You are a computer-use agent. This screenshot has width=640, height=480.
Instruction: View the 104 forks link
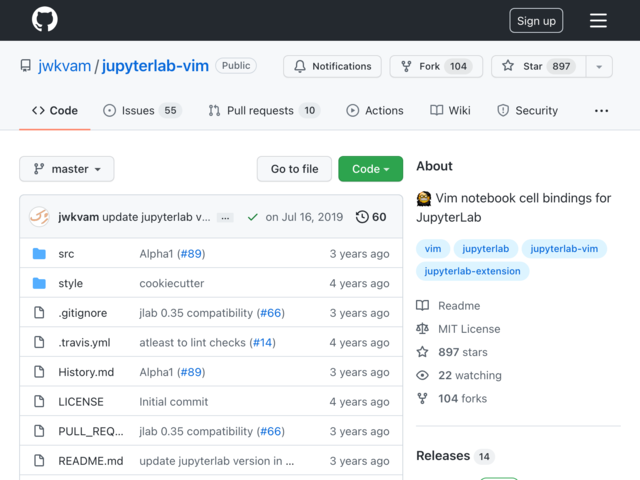[451, 398]
